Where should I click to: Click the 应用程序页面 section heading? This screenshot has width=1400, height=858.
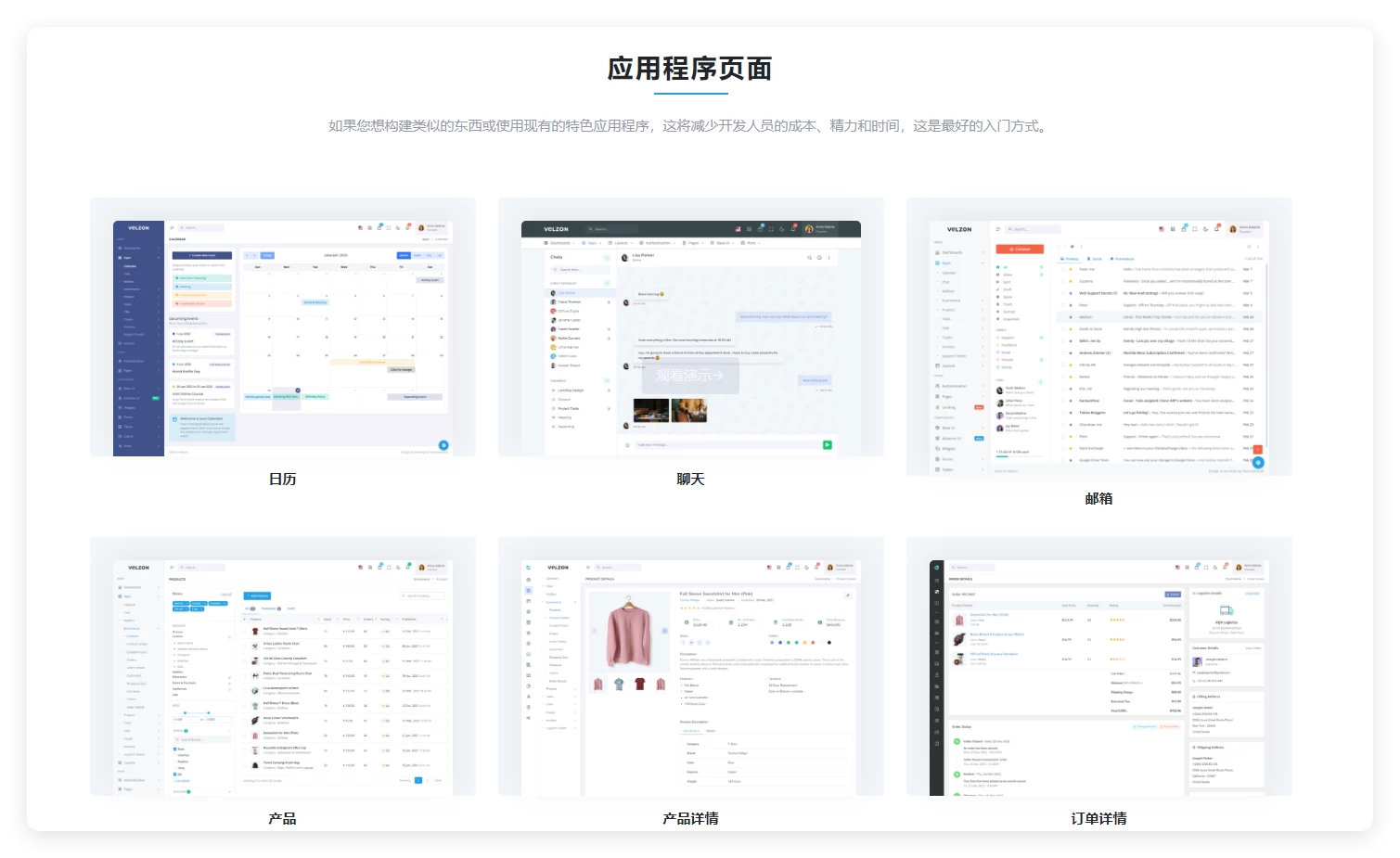click(x=689, y=69)
